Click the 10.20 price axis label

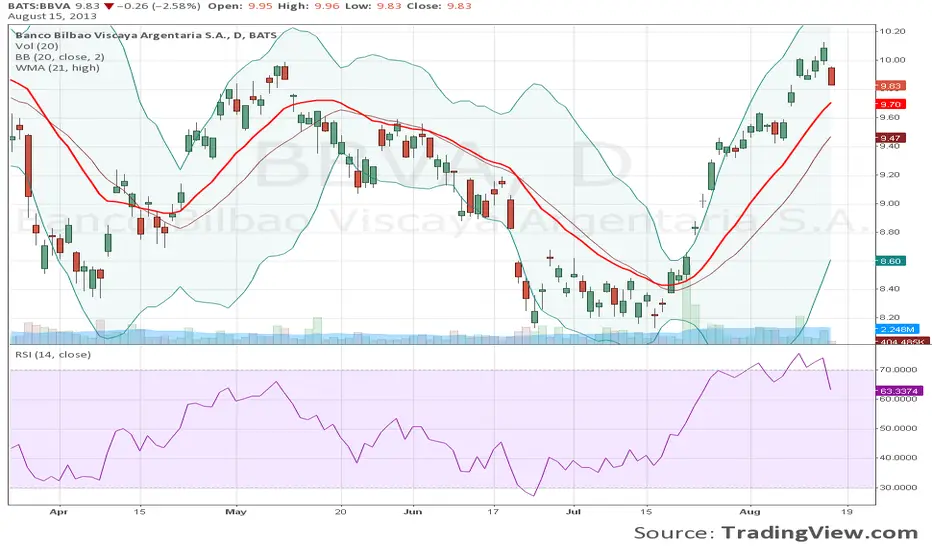(892, 32)
